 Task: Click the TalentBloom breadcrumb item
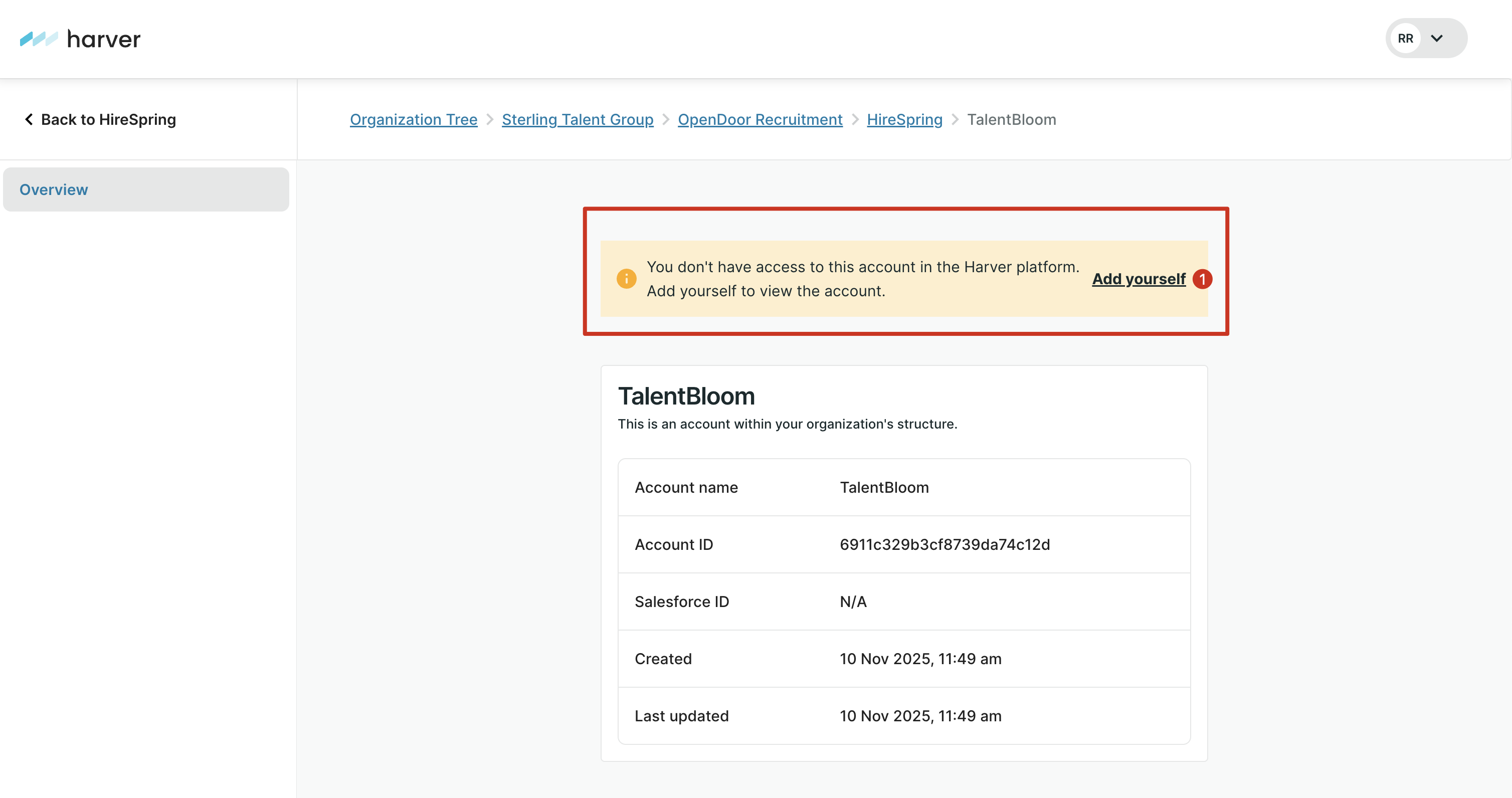click(1011, 120)
